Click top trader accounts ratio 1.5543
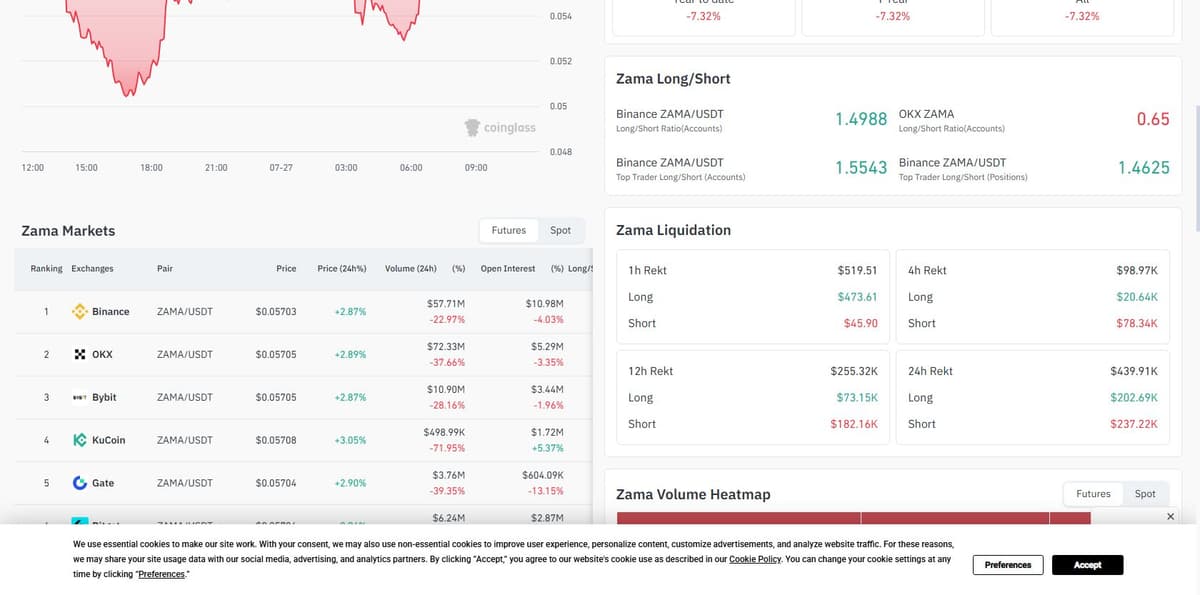 pos(861,168)
